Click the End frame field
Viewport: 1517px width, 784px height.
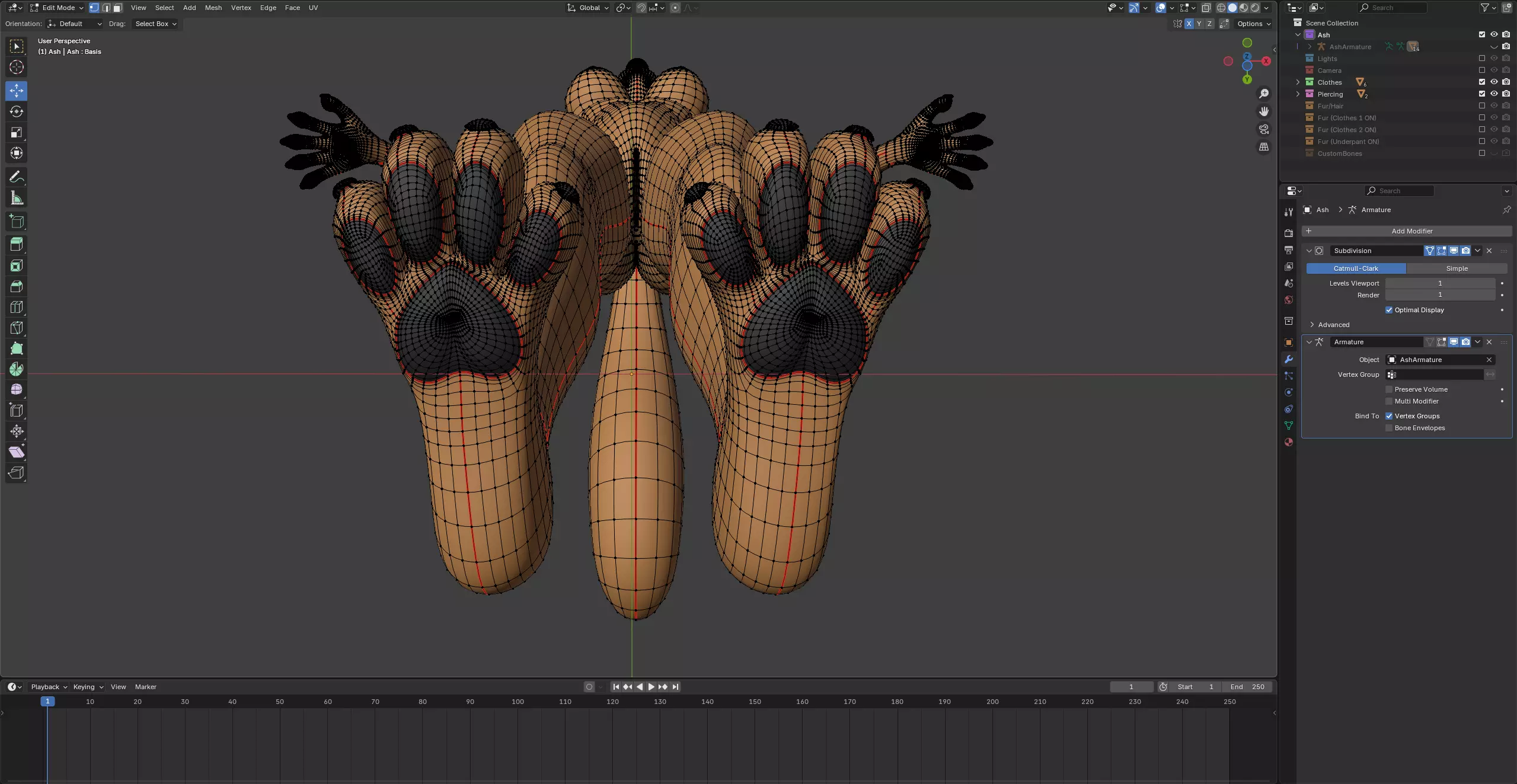[x=1248, y=687]
